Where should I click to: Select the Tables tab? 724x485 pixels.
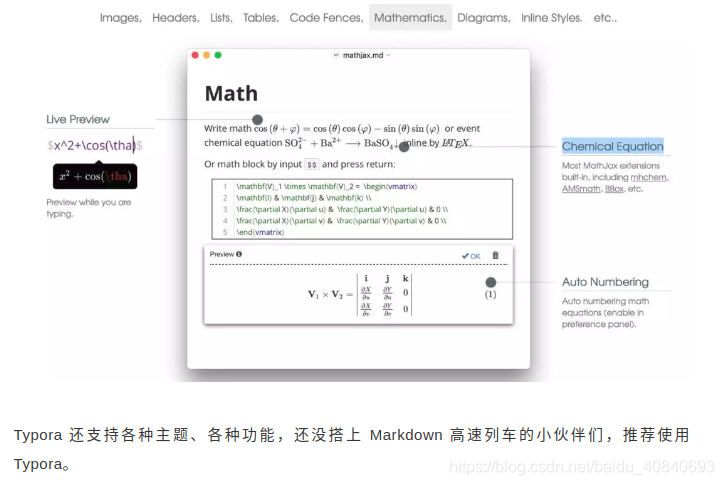[x=261, y=18]
